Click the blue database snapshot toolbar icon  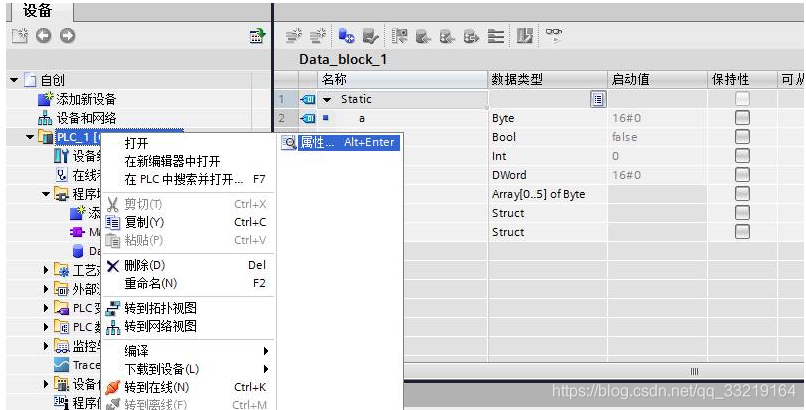(x=346, y=36)
